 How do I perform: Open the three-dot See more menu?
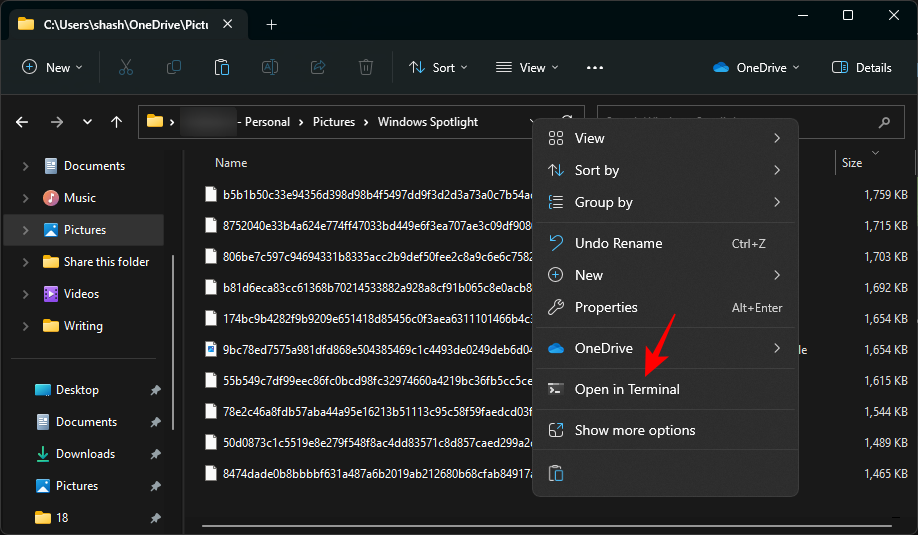point(595,68)
